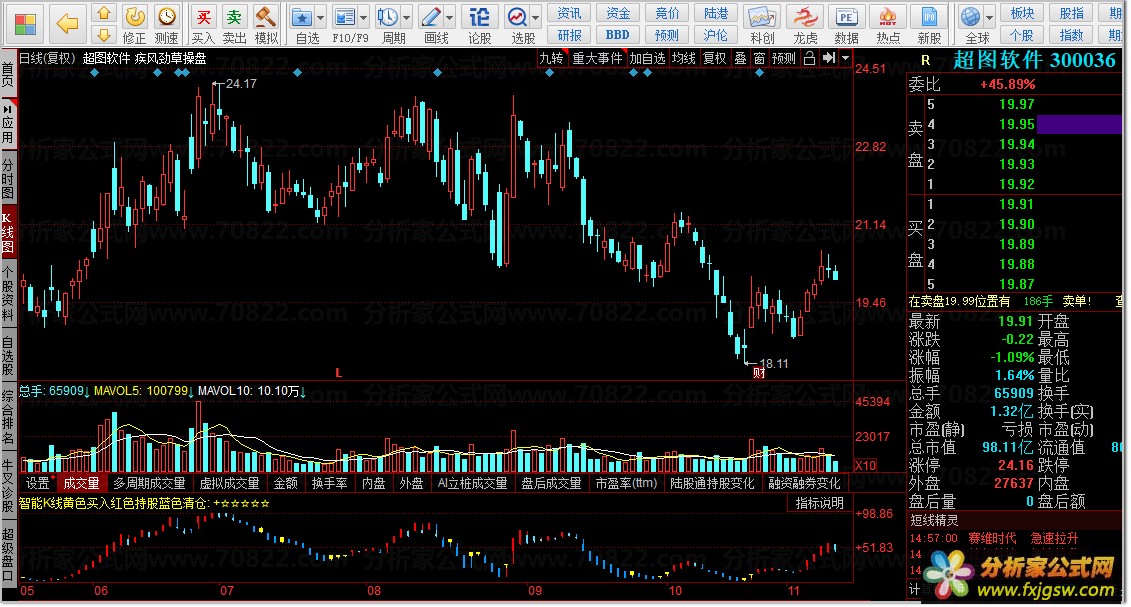This screenshot has width=1131, height=607.
Task: Switch to 市盈率(ttm) tab
Action: (625, 483)
